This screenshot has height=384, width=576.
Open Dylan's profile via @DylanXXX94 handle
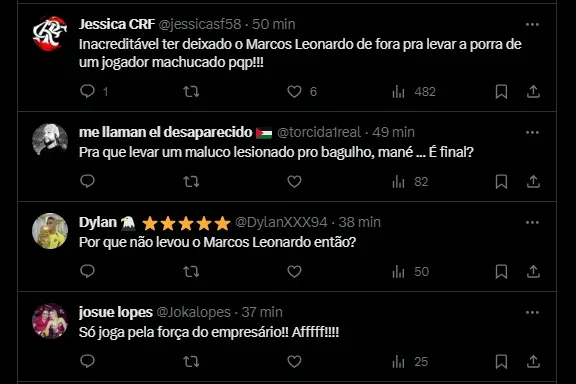click(281, 222)
